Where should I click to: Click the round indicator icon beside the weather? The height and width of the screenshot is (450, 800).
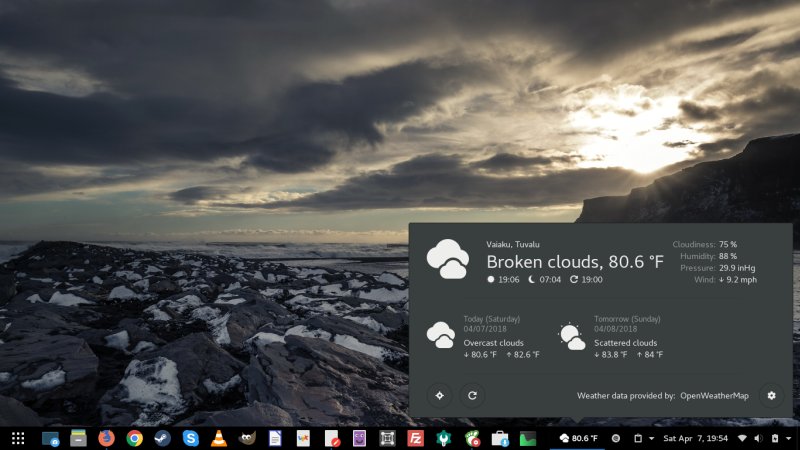(616, 438)
